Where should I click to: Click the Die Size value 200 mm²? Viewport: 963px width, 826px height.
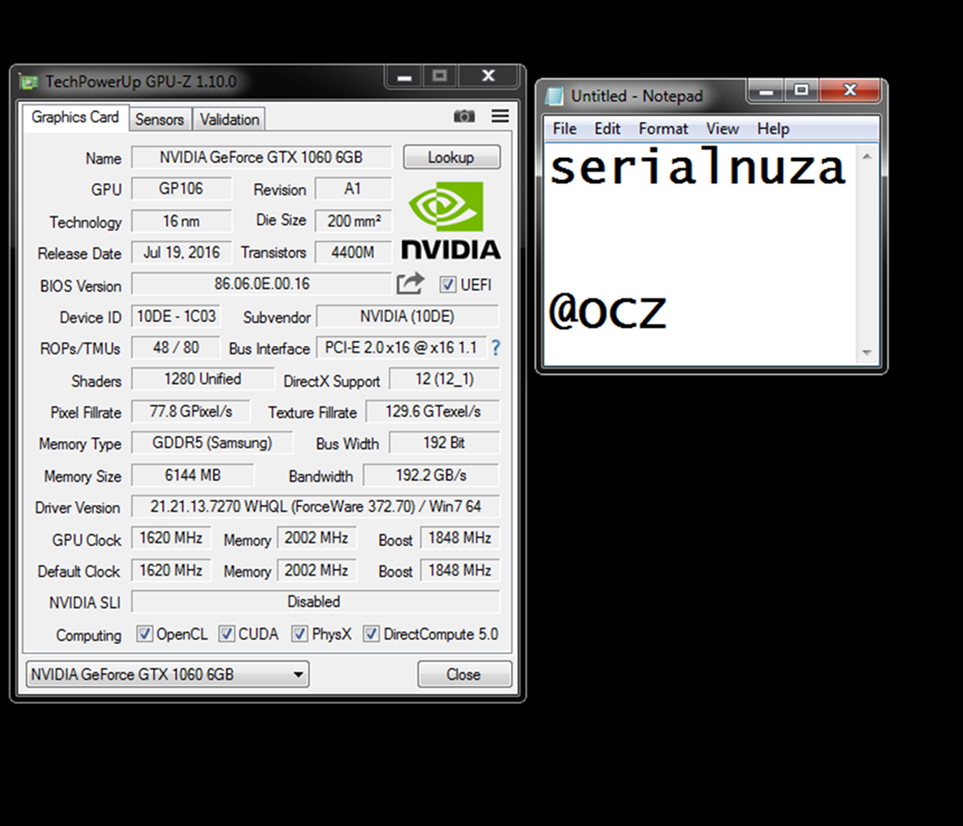click(353, 221)
